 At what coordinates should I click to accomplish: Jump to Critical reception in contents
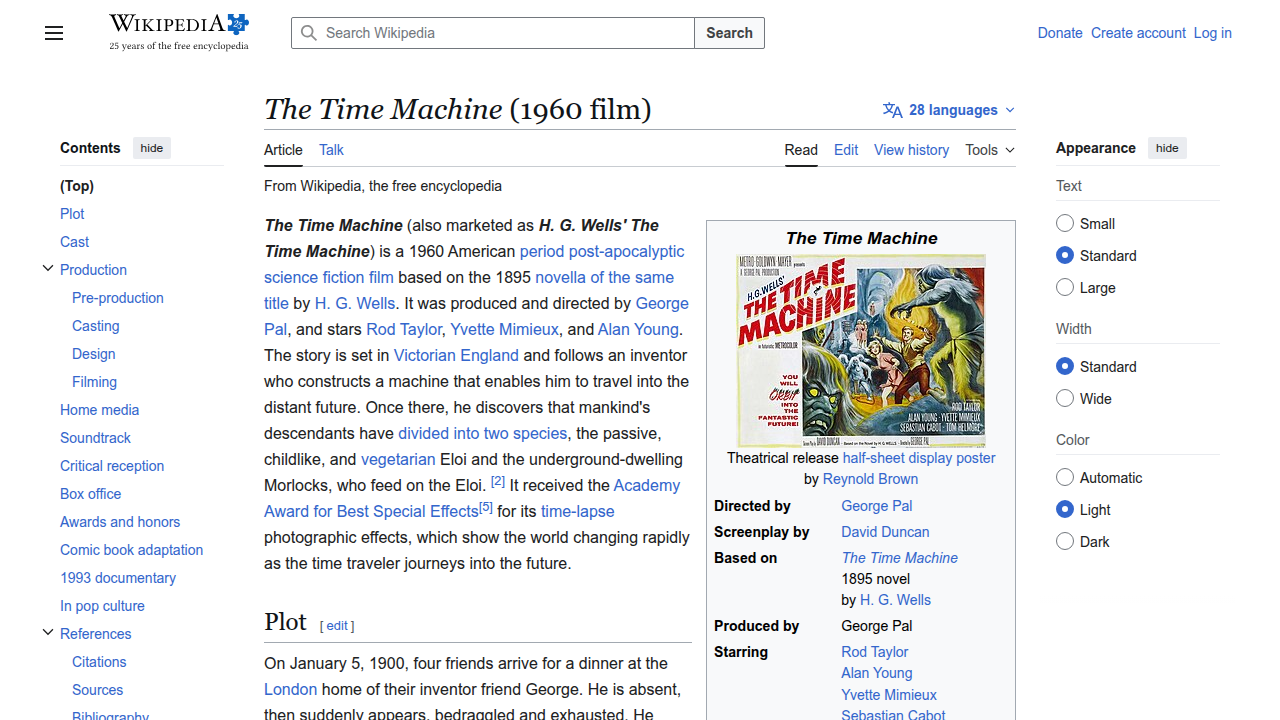(112, 466)
